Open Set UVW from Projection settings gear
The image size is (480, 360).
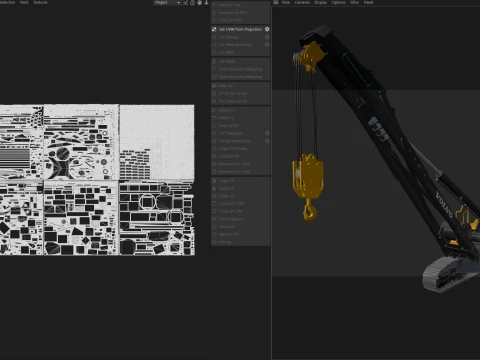click(x=267, y=29)
